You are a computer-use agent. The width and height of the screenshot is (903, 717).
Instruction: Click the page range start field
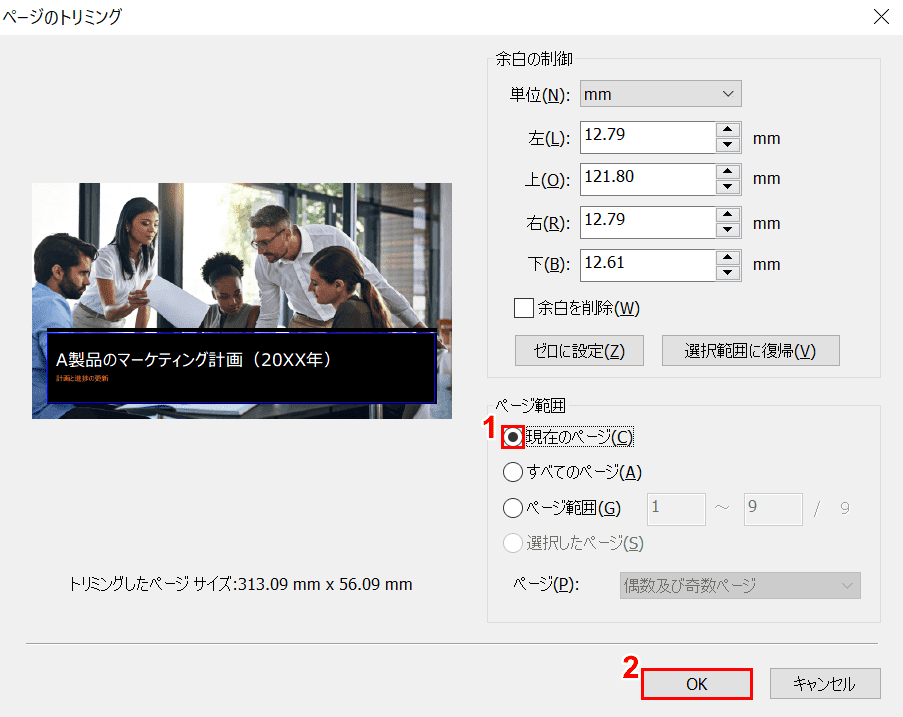(676, 509)
